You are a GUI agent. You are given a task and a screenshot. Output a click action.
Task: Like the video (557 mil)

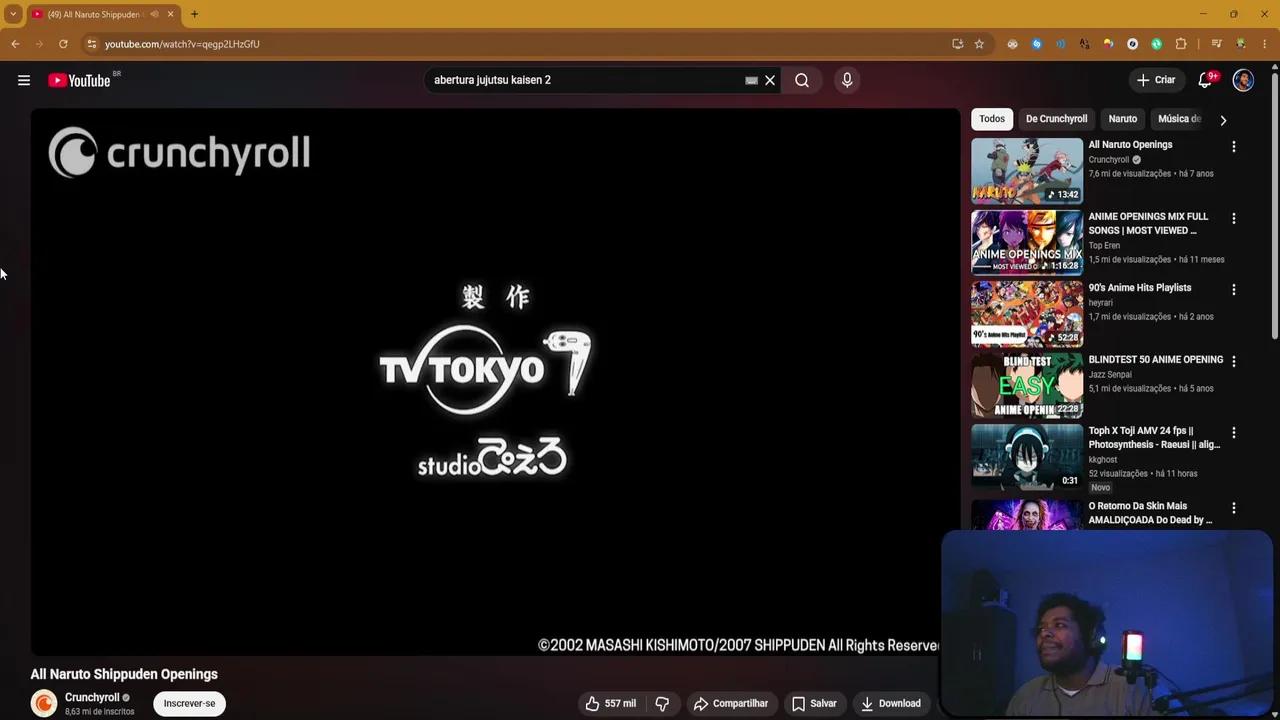tap(611, 704)
